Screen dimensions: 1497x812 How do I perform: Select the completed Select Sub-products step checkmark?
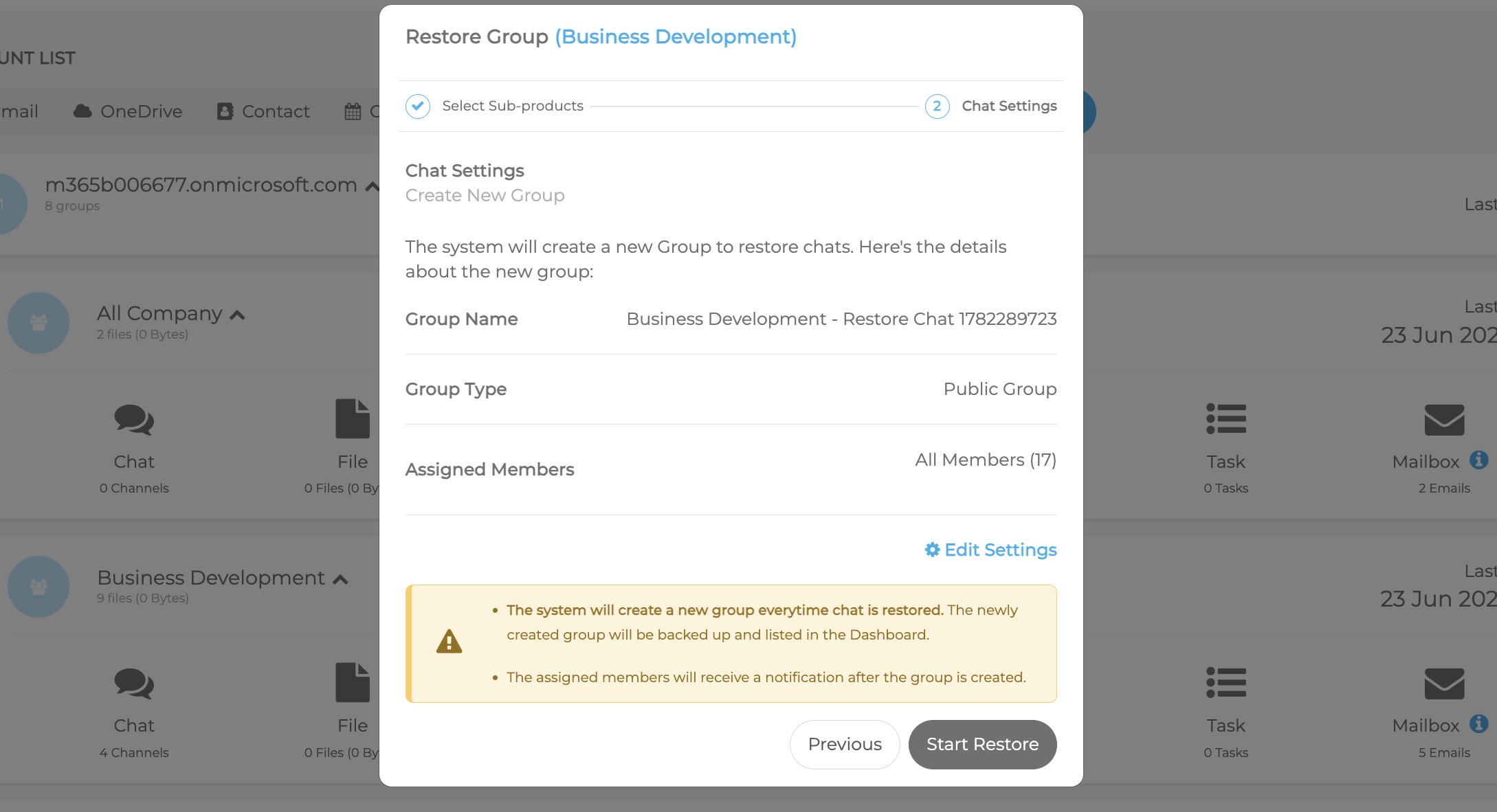pyautogui.click(x=418, y=106)
